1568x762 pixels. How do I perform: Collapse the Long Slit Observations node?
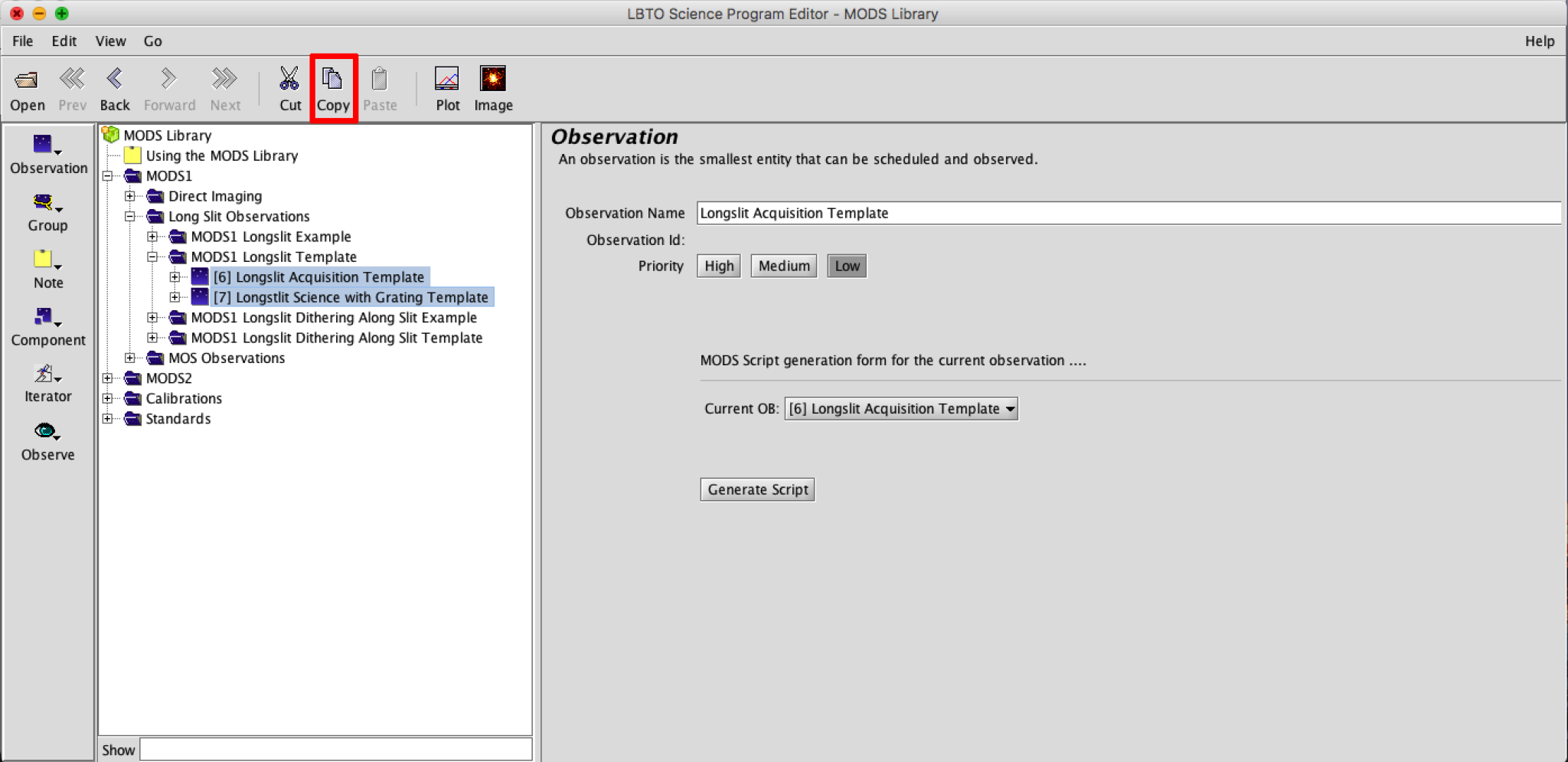coord(130,216)
